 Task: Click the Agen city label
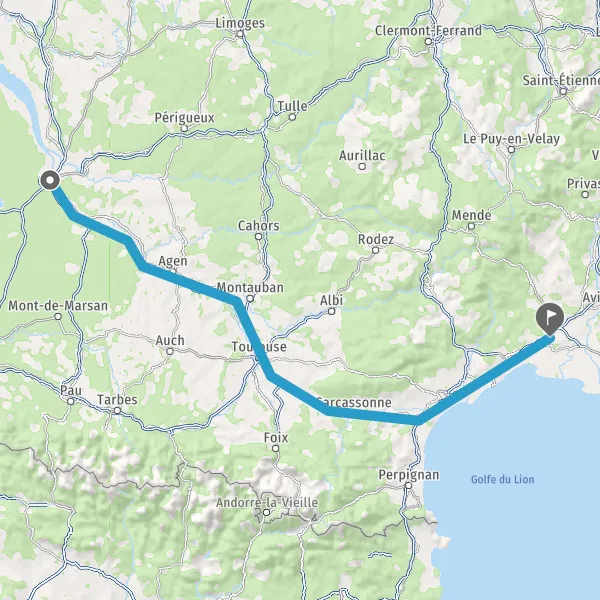pyautogui.click(x=173, y=261)
